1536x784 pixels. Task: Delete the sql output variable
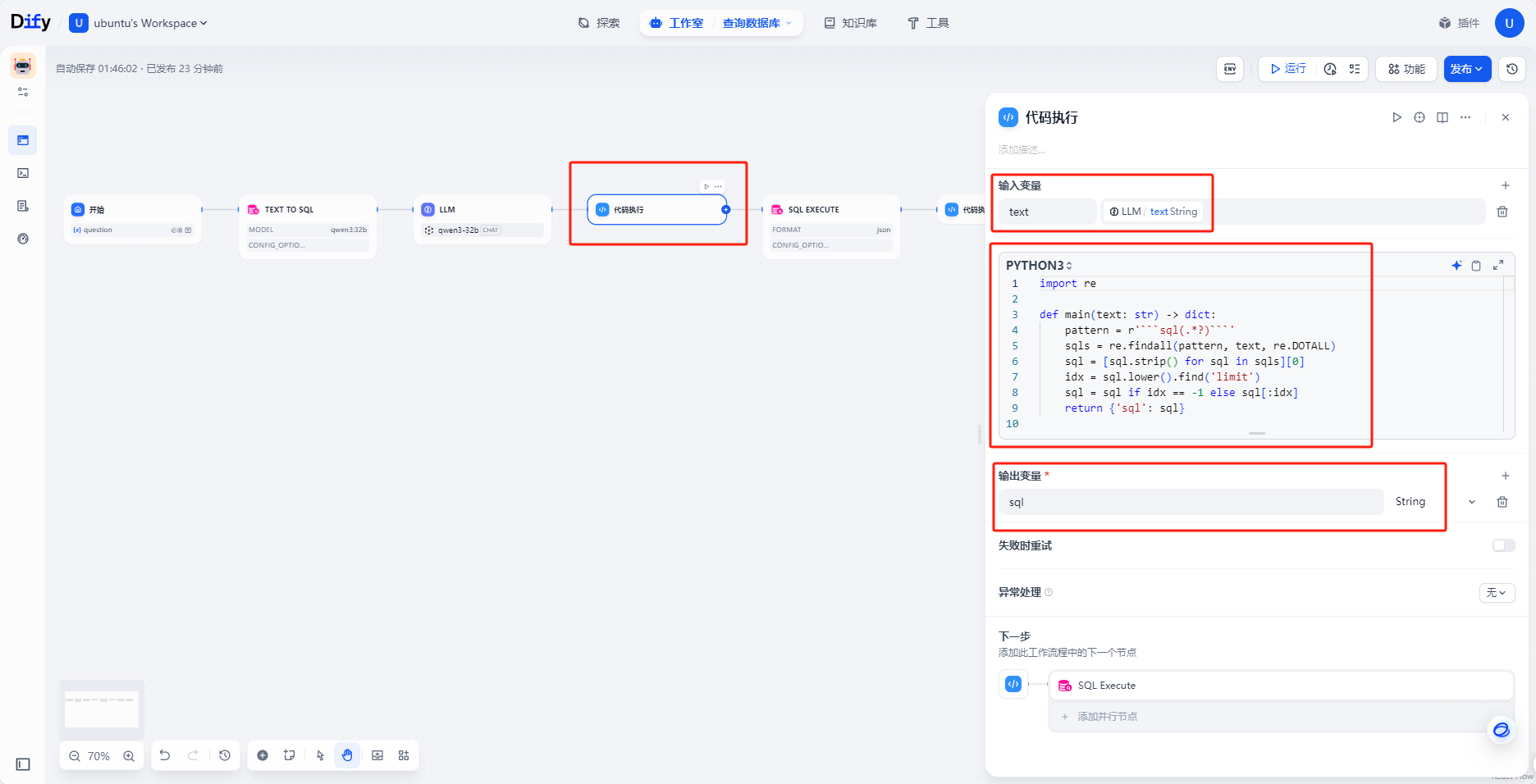tap(1502, 502)
